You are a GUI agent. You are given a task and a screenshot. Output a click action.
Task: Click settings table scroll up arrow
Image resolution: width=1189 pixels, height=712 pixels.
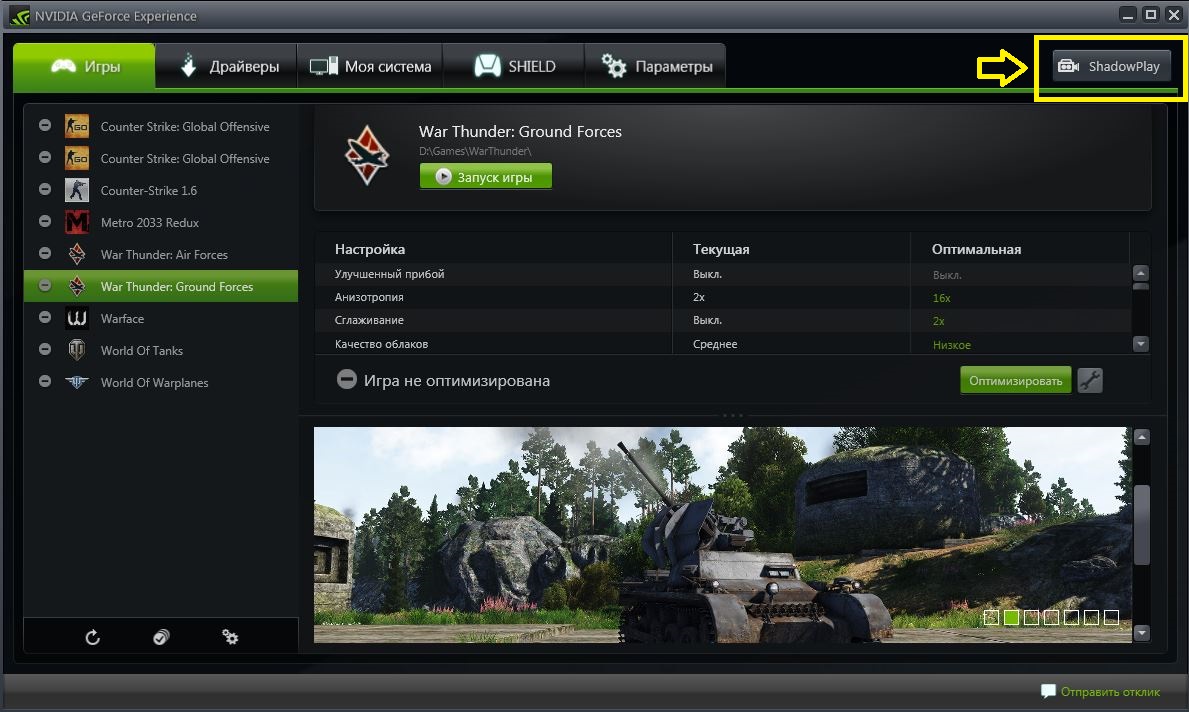point(1140,273)
